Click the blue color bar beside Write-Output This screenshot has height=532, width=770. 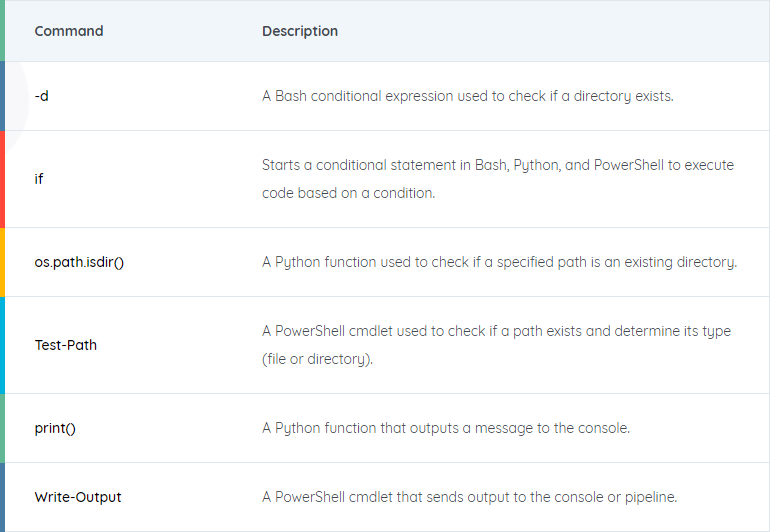coord(2,497)
